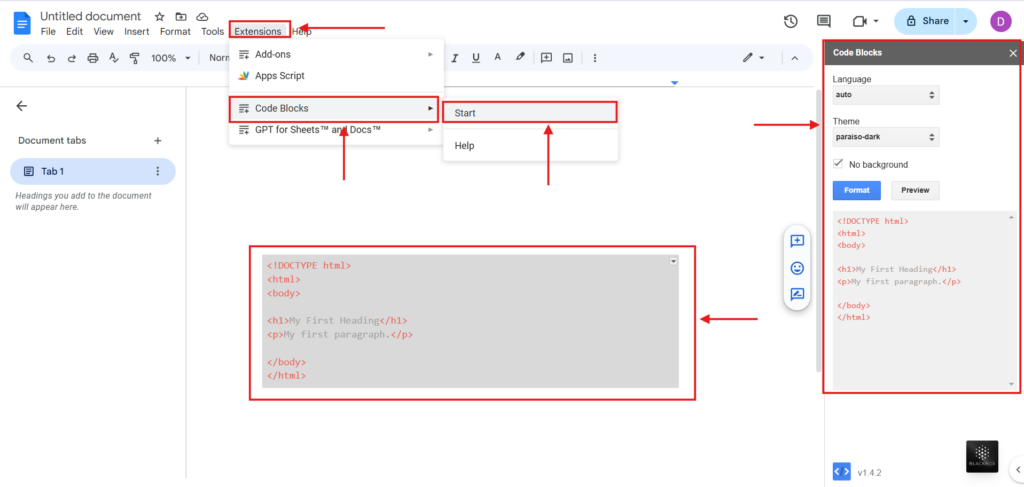The image size is (1024, 487).
Task: Click the undo arrow icon
Action: tap(50, 58)
